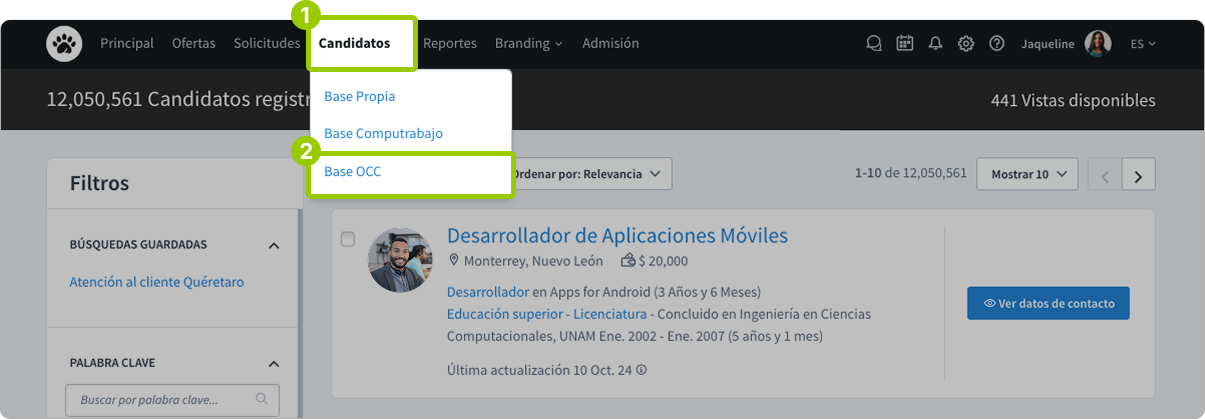Click Jaqueline's profile avatar
This screenshot has height=419, width=1205.
[1098, 44]
